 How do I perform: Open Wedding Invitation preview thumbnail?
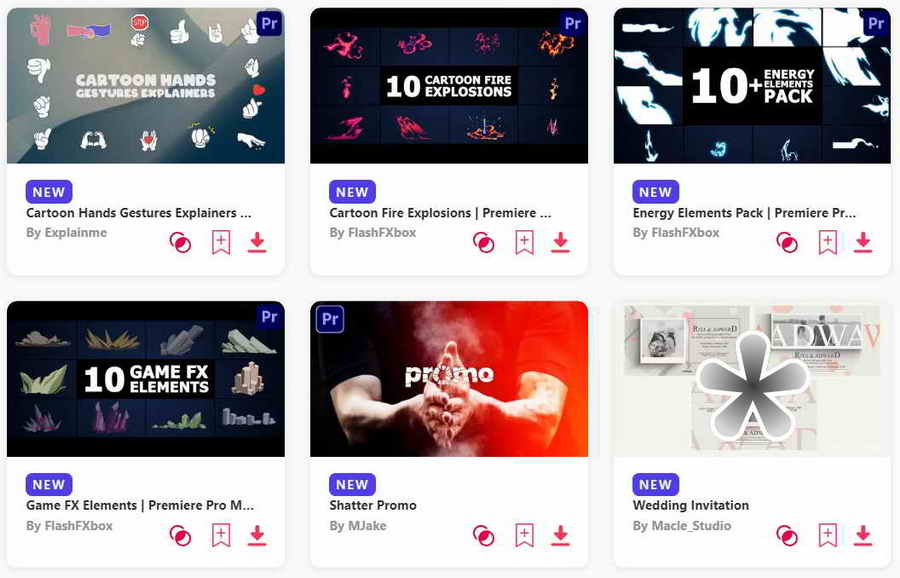tap(752, 379)
